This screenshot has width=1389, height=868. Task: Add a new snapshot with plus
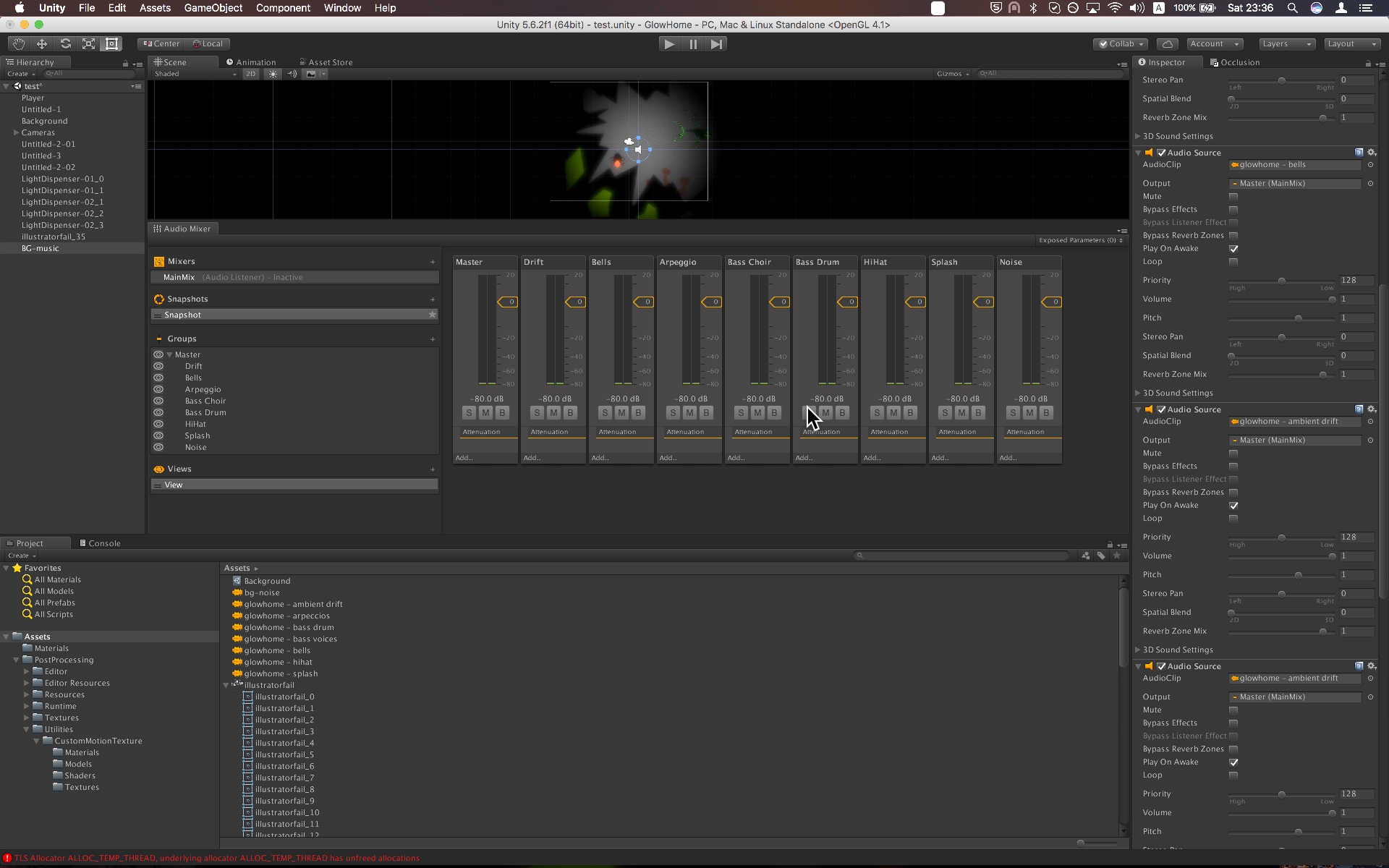pyautogui.click(x=433, y=299)
